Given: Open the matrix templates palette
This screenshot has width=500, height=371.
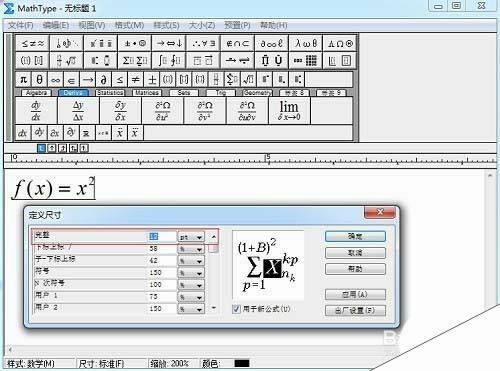Looking at the screenshot, I should 305,61.
